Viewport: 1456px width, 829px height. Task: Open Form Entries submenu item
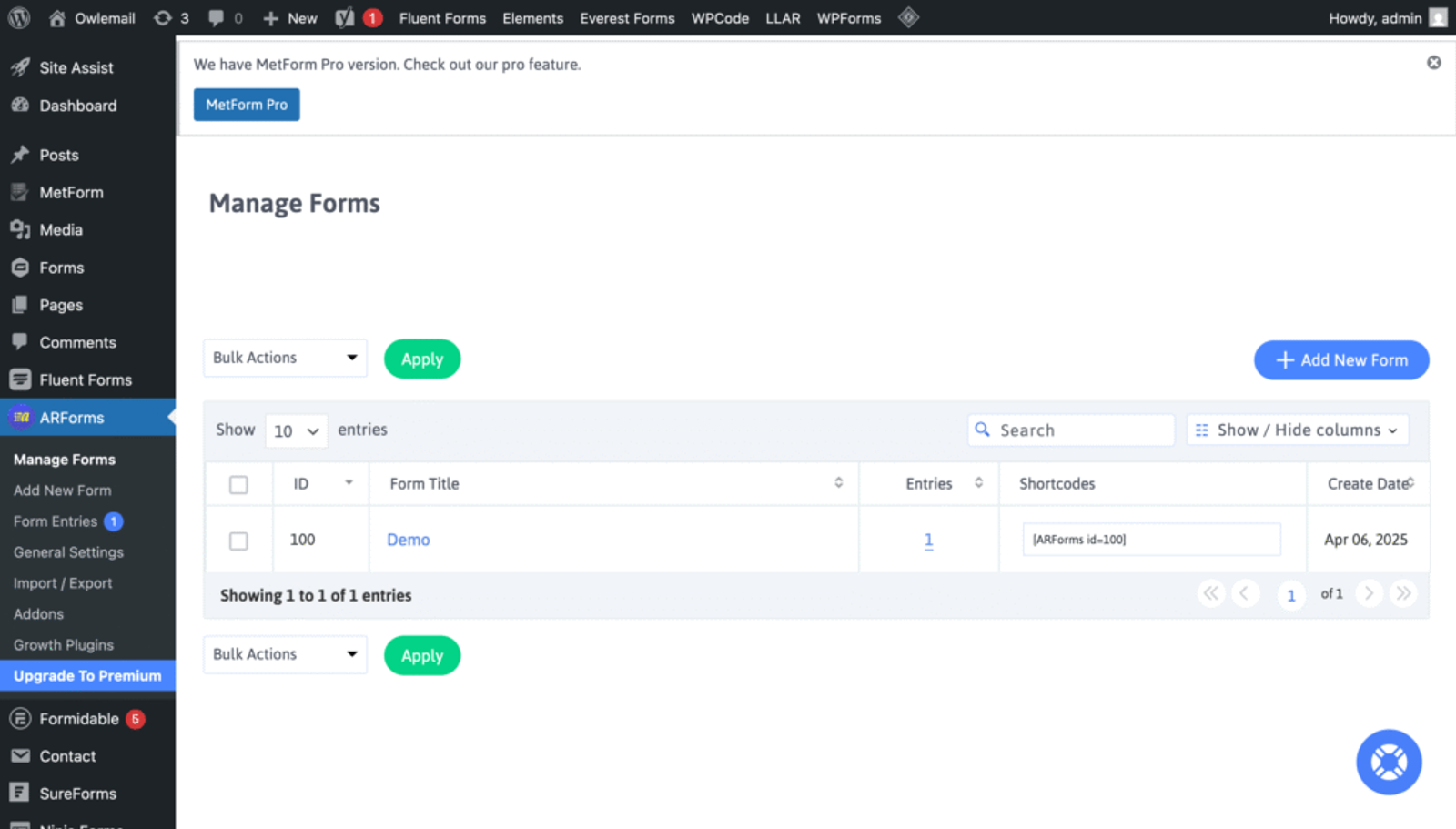pos(56,521)
